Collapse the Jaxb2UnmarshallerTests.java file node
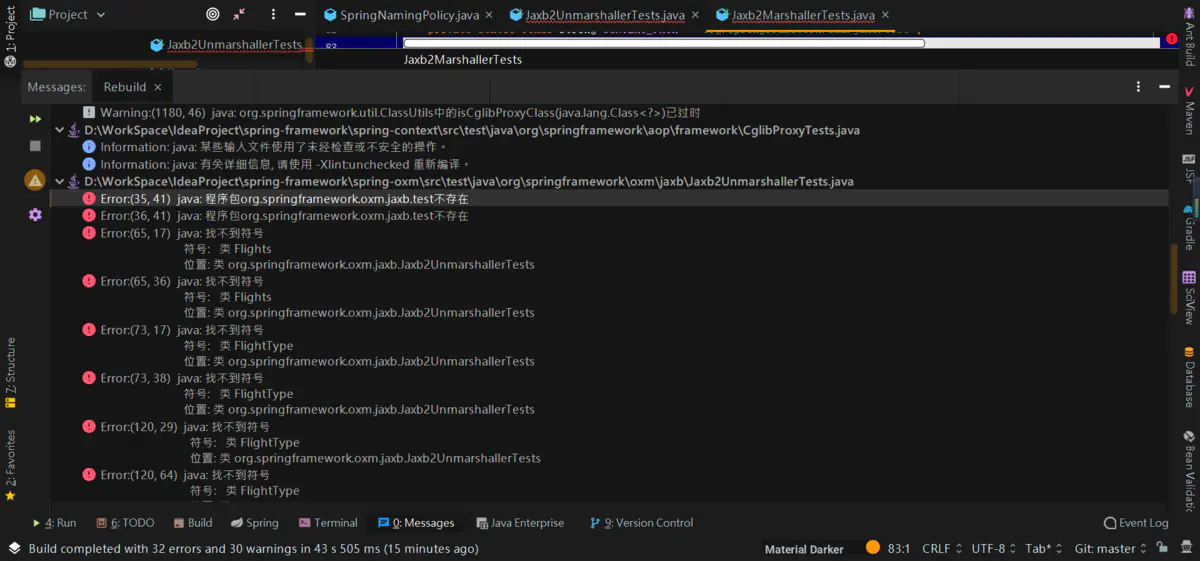The image size is (1200, 561). pyautogui.click(x=60, y=181)
